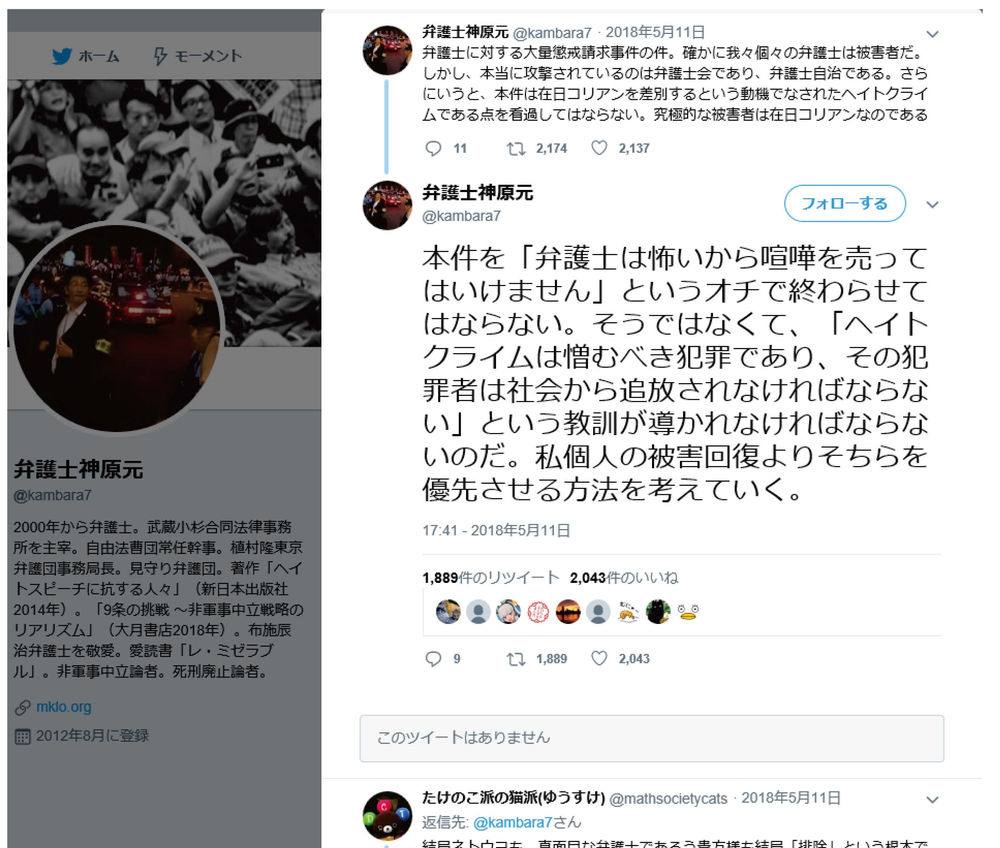Retweet the top tweet showing 2,174
This screenshot has width=1000, height=848.
515,149
